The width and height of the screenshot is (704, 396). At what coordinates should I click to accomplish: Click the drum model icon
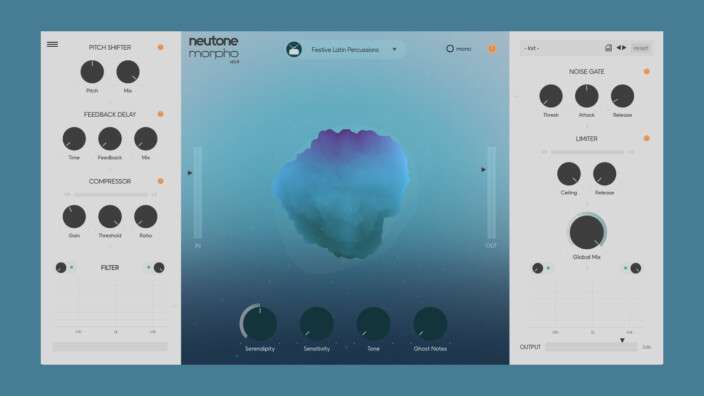coord(294,49)
